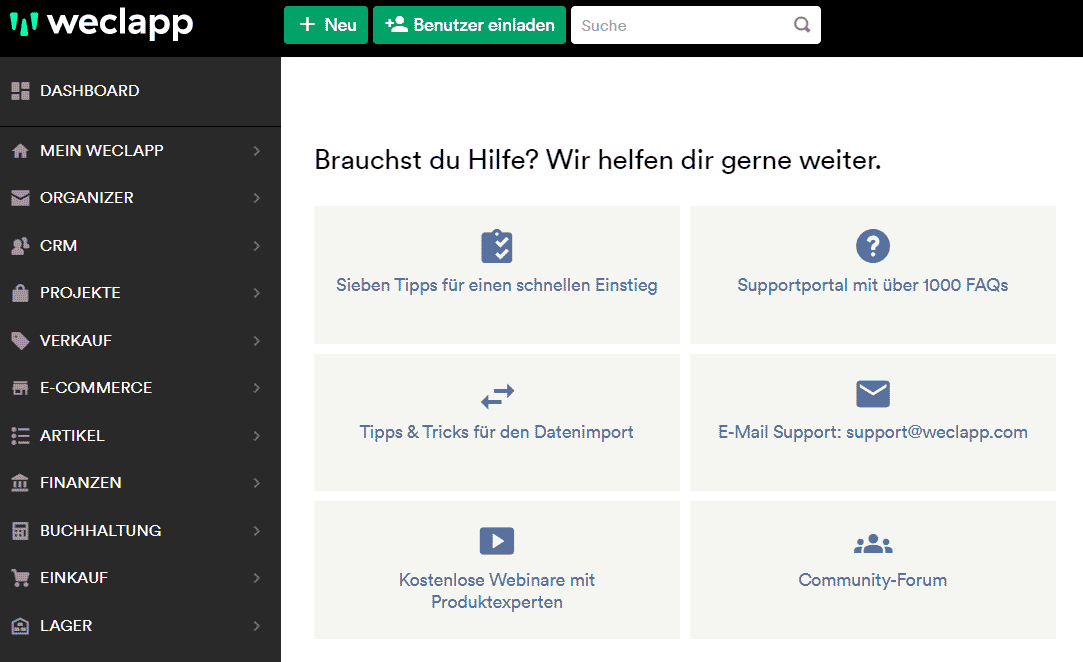Open the E-COMMERCE menu
1083x662 pixels.
pyautogui.click(x=140, y=388)
